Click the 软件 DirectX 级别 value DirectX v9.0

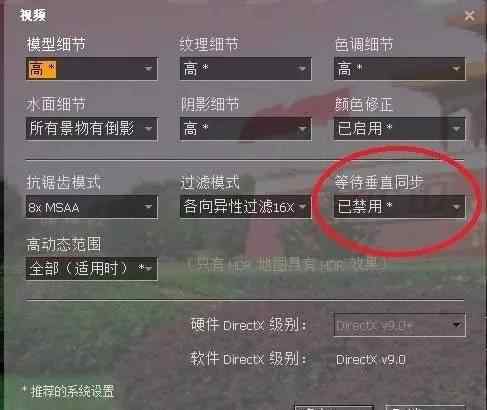pyautogui.click(x=371, y=360)
